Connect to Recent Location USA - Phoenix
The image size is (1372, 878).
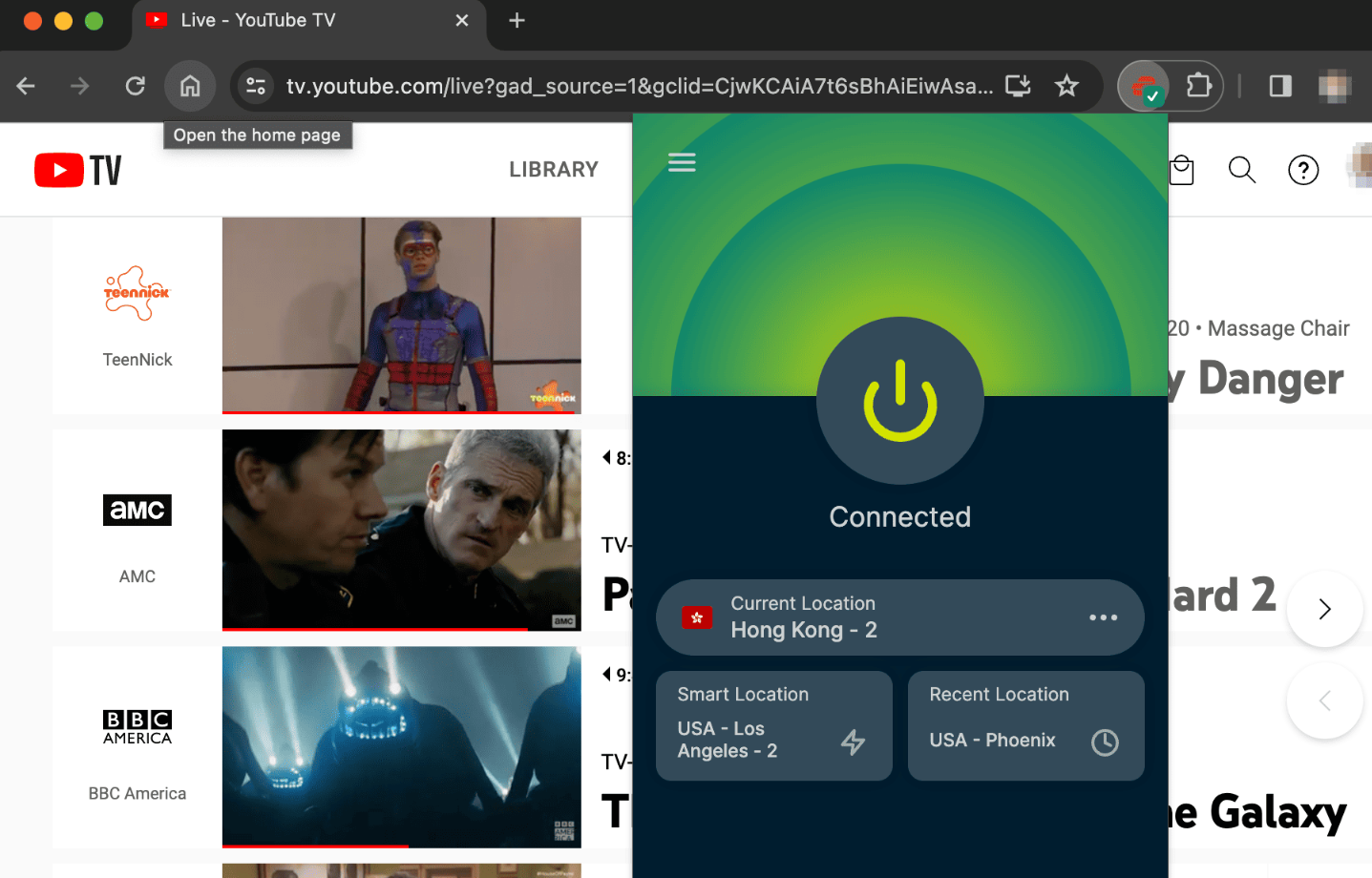tap(1025, 726)
